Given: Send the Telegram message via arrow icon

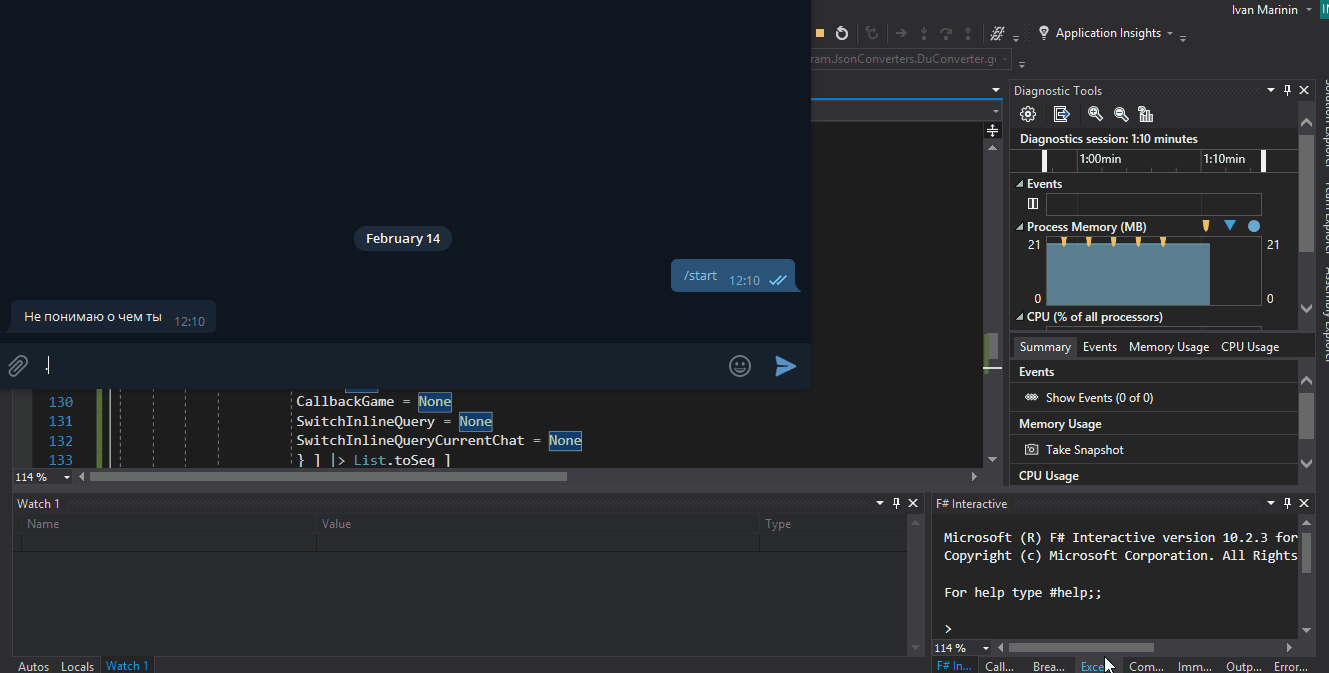Looking at the screenshot, I should pos(785,365).
